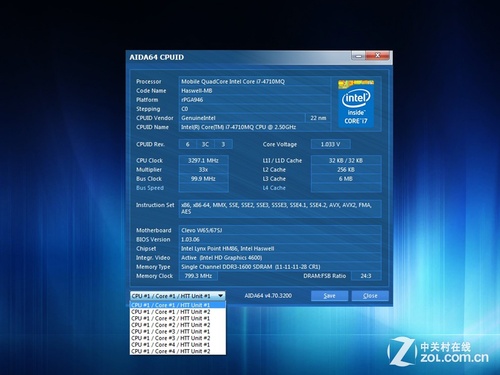Click the Integr. Video value Intel HD Graphics 4600
Image resolution: width=500 pixels, height=375 pixels.
[280, 258]
